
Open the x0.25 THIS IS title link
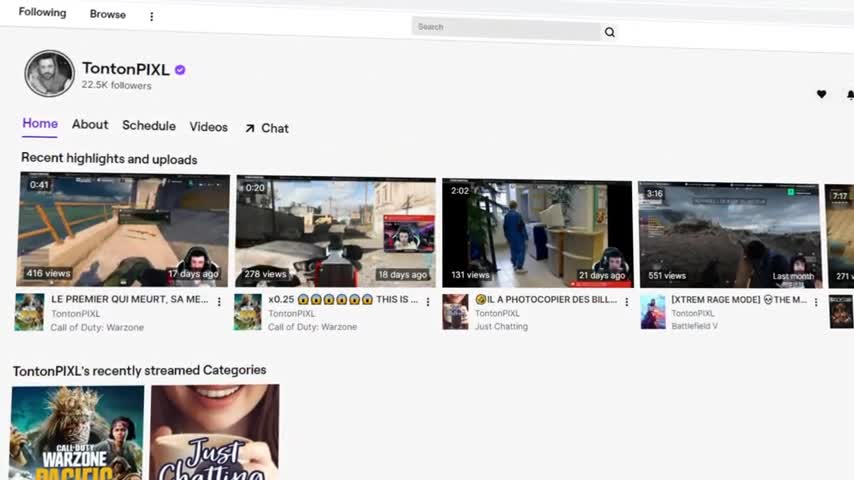343,299
